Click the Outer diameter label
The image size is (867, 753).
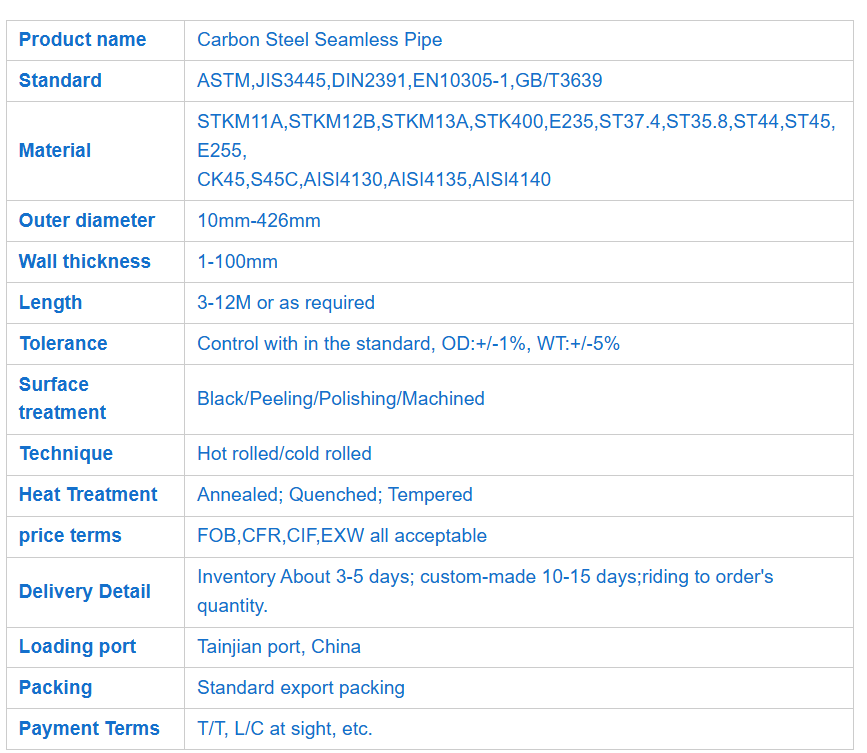point(87,221)
